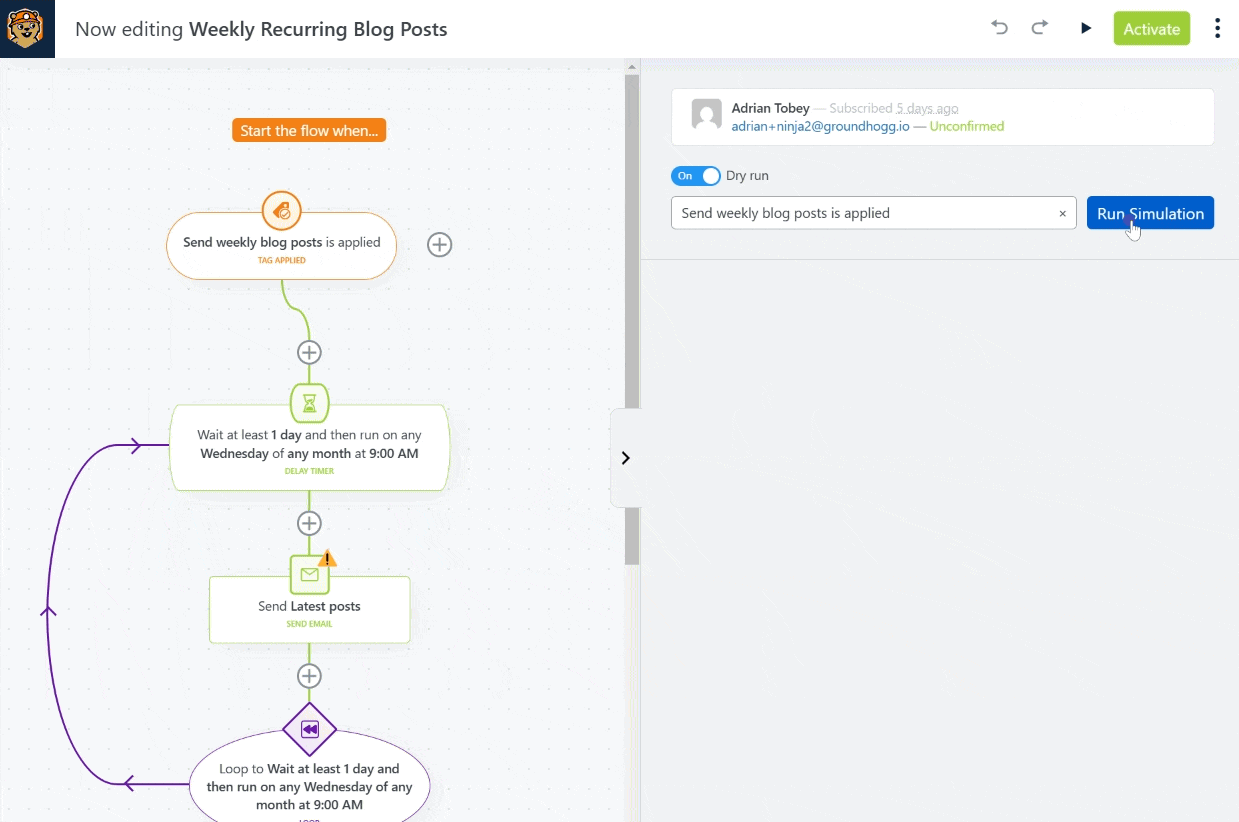1239x822 pixels.
Task: Toggle the Dry run switch off
Action: [696, 176]
